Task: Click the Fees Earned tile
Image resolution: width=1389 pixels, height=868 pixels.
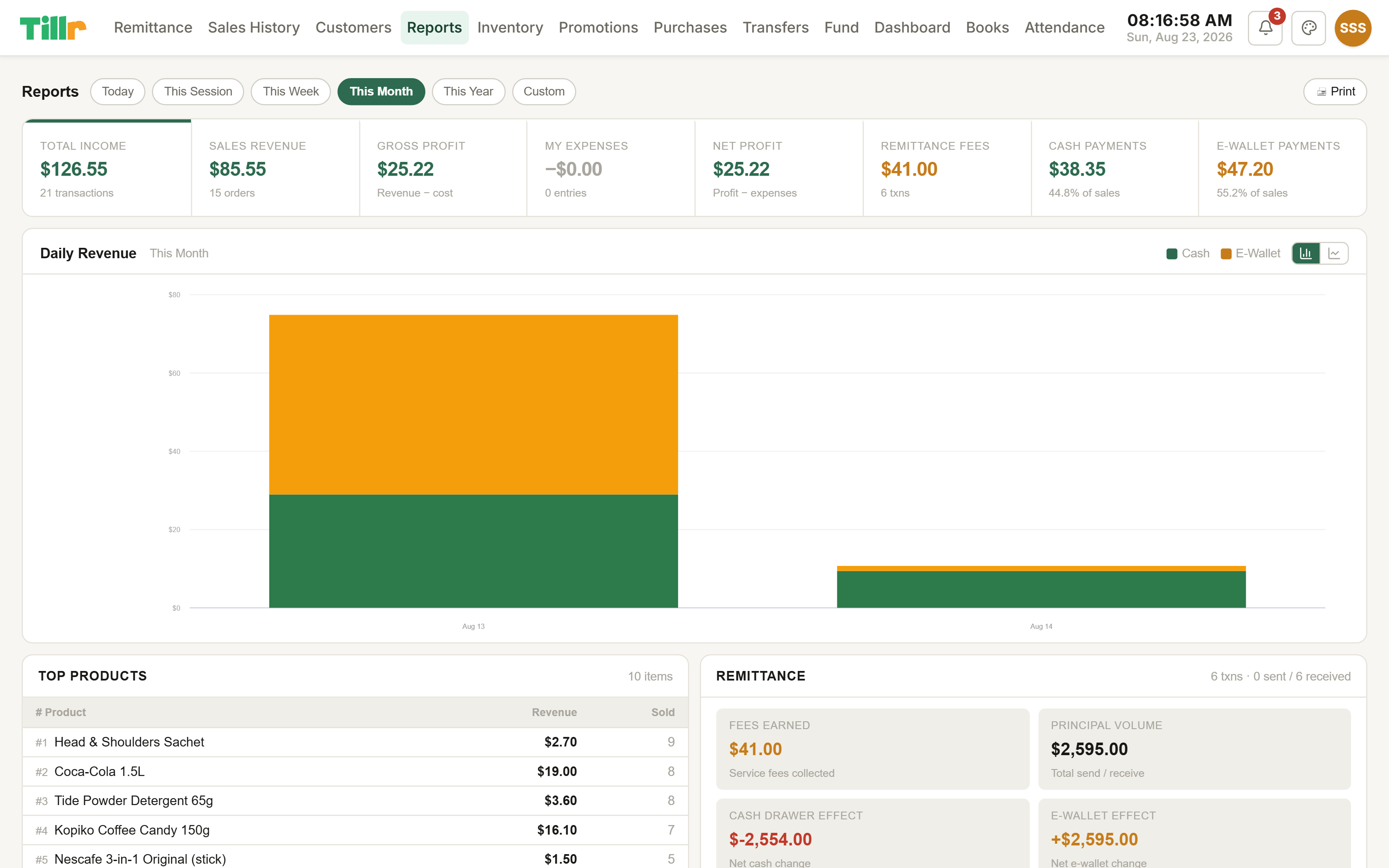Action: (x=872, y=749)
